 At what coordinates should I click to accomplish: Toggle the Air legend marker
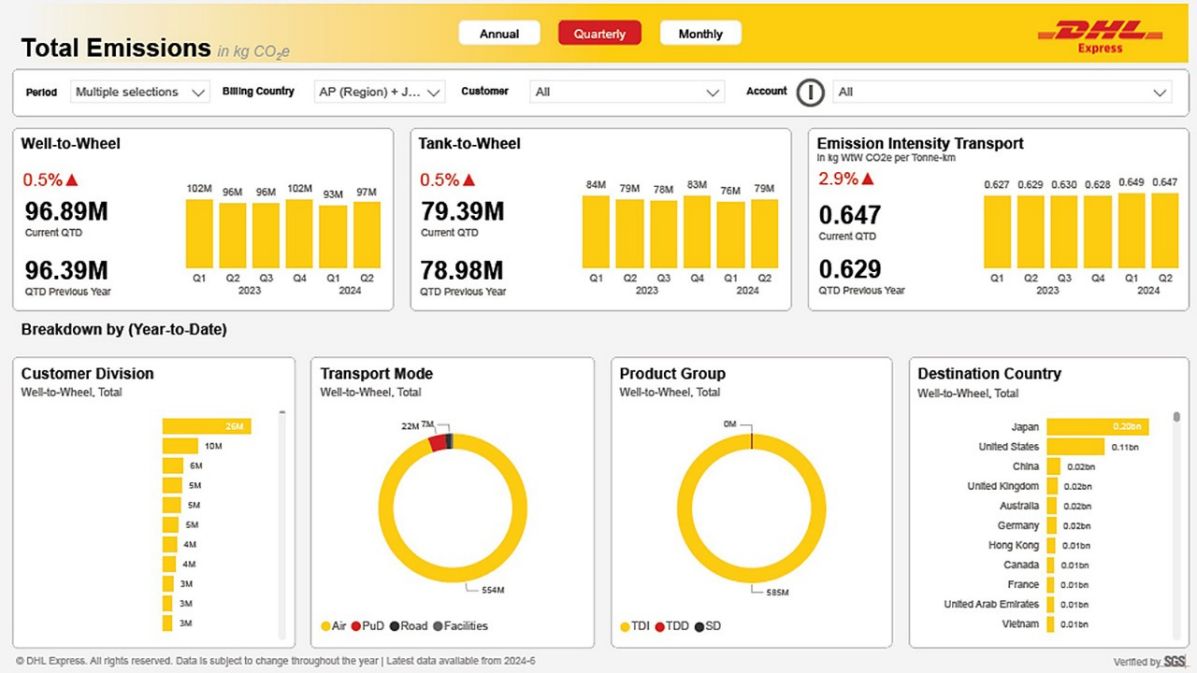point(326,626)
